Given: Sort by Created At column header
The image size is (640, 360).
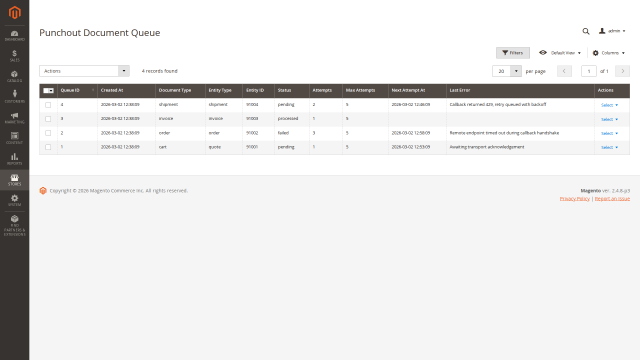Looking at the screenshot, I should click(x=126, y=90).
